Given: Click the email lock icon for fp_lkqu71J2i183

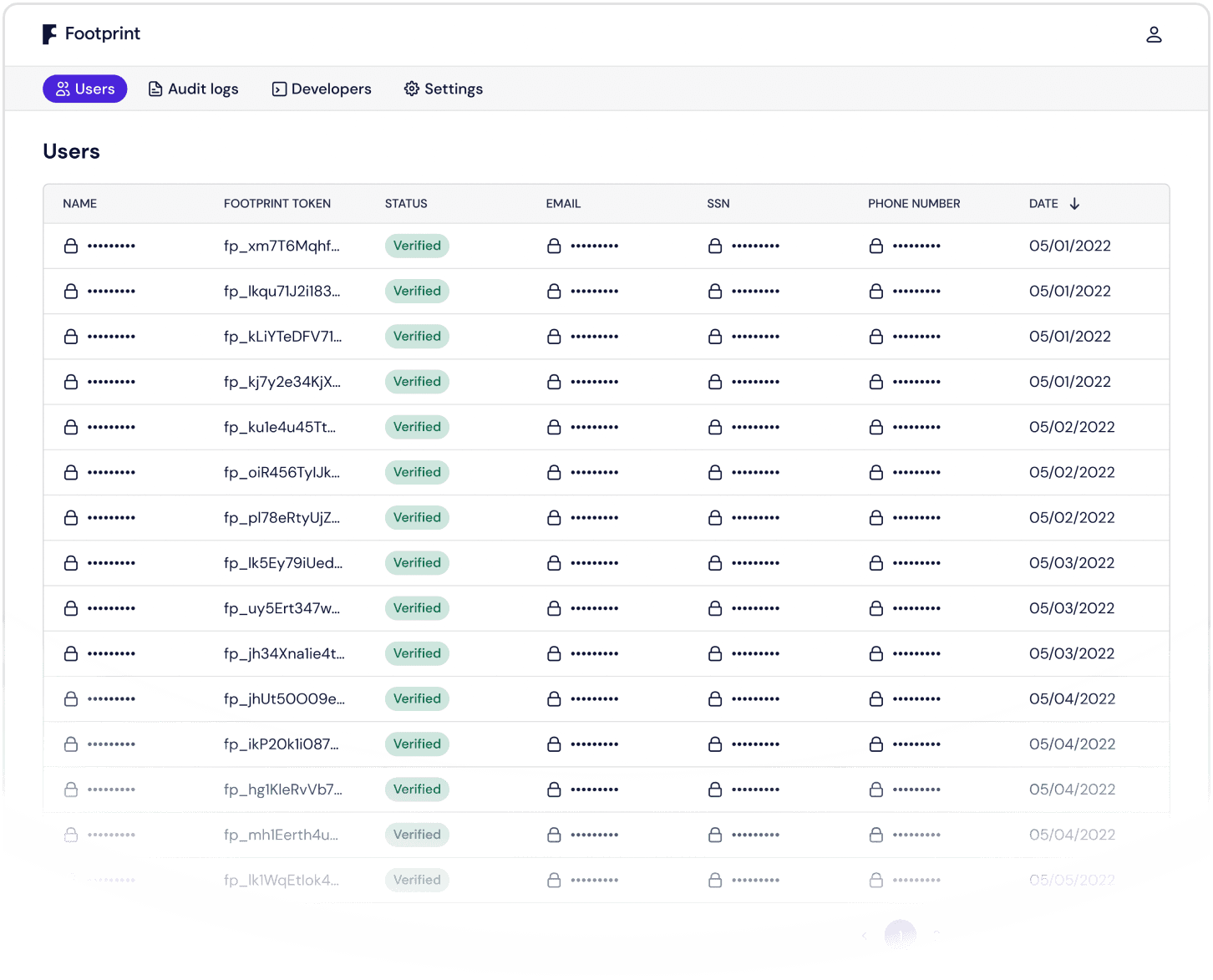Looking at the screenshot, I should pos(554,292).
